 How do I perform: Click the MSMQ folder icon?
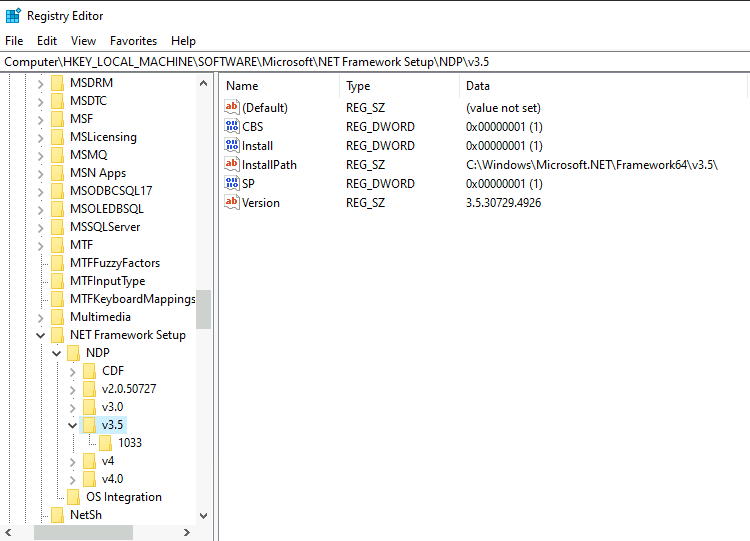[x=57, y=155]
